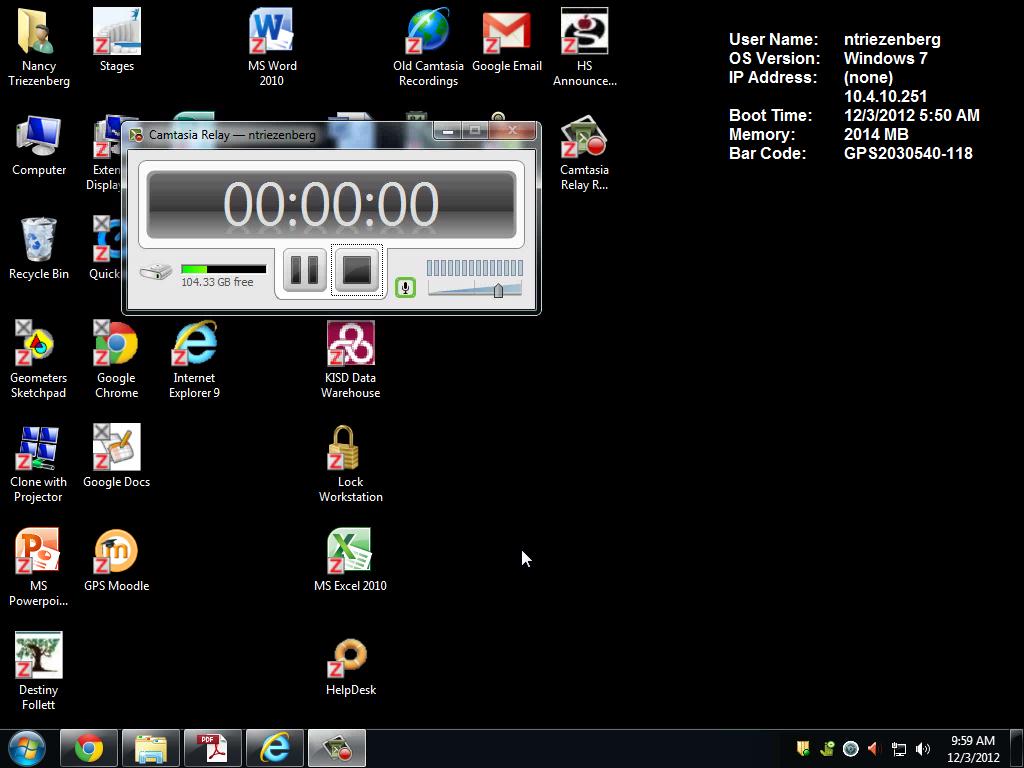Click the microphone volume slider handle
Screen dimensions: 1024x768
point(498,290)
